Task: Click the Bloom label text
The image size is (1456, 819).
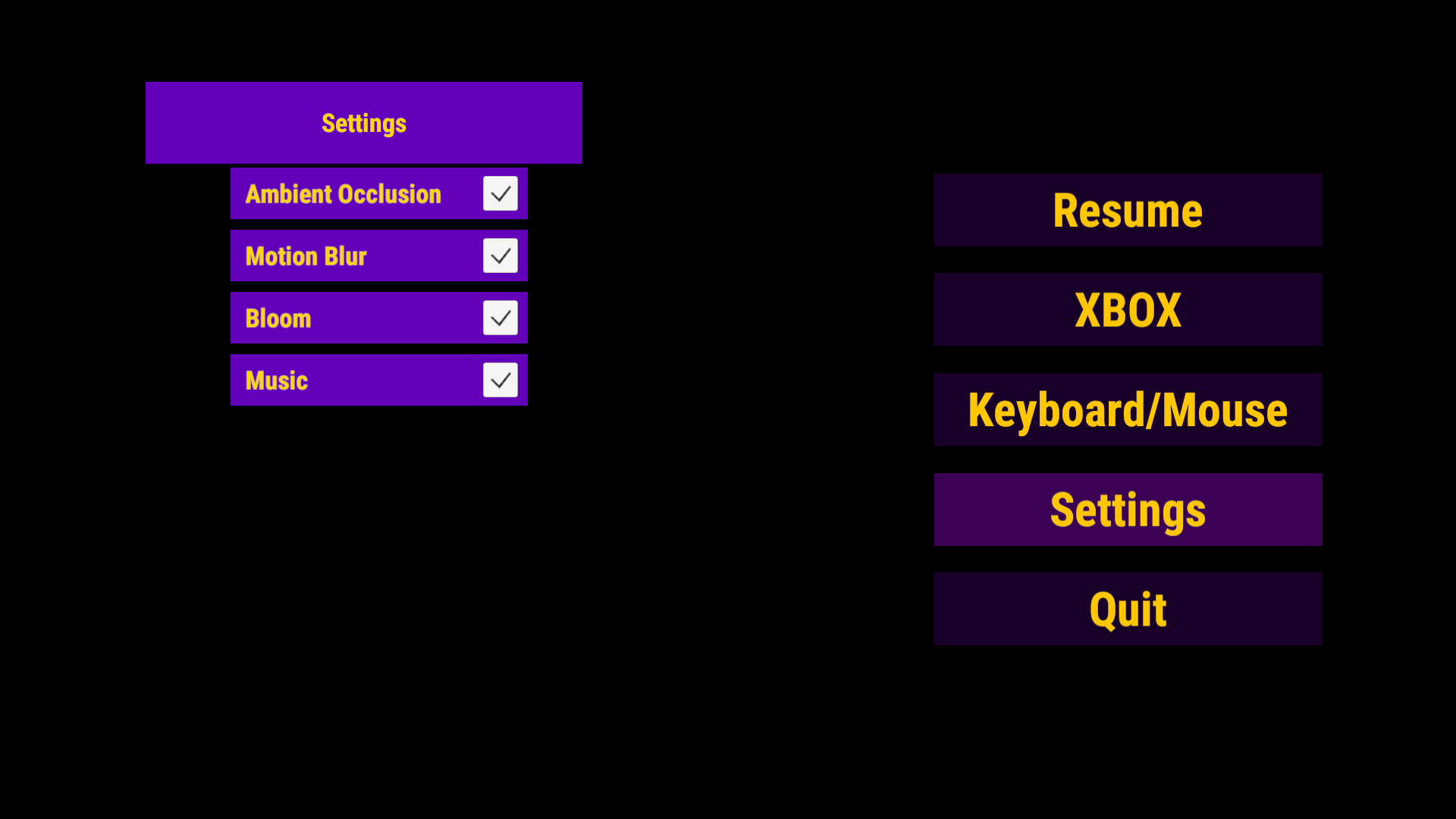Action: pos(278,318)
